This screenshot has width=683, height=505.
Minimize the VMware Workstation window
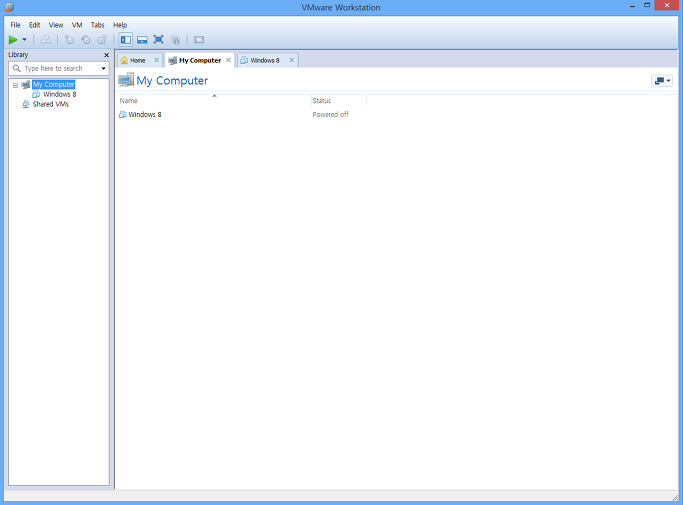(x=632, y=6)
